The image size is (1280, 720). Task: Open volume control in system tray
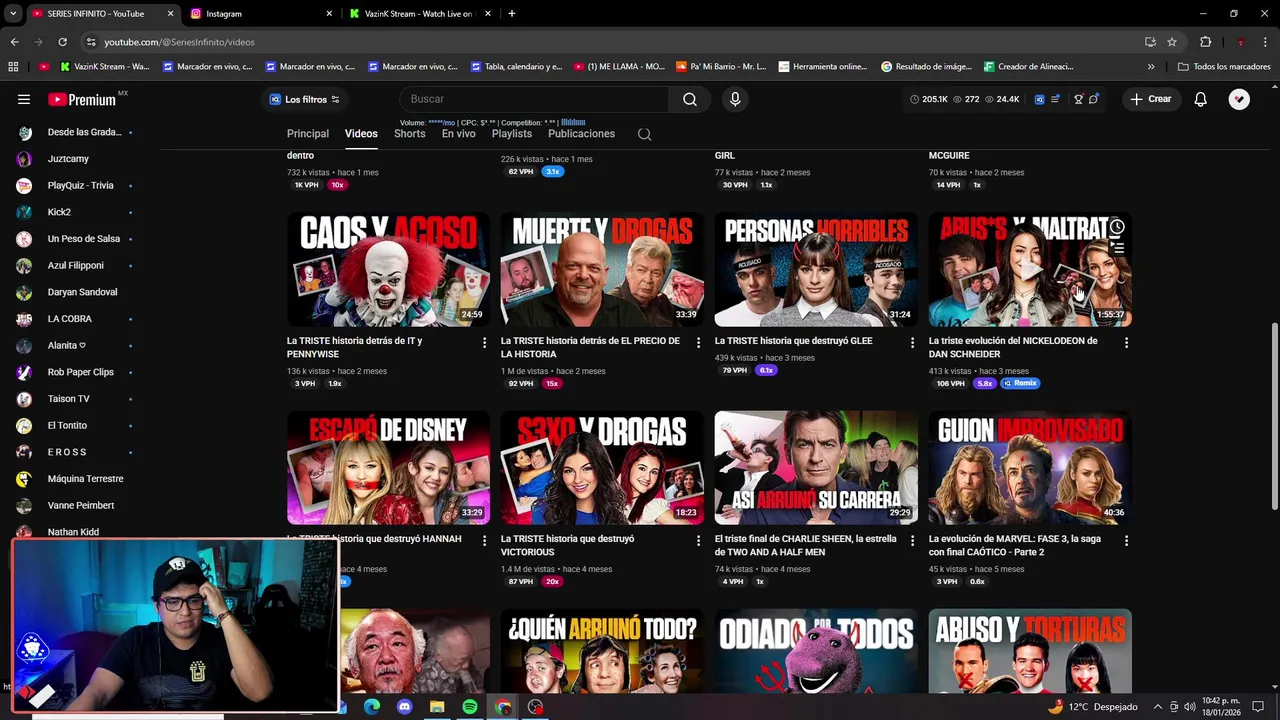click(1190, 707)
